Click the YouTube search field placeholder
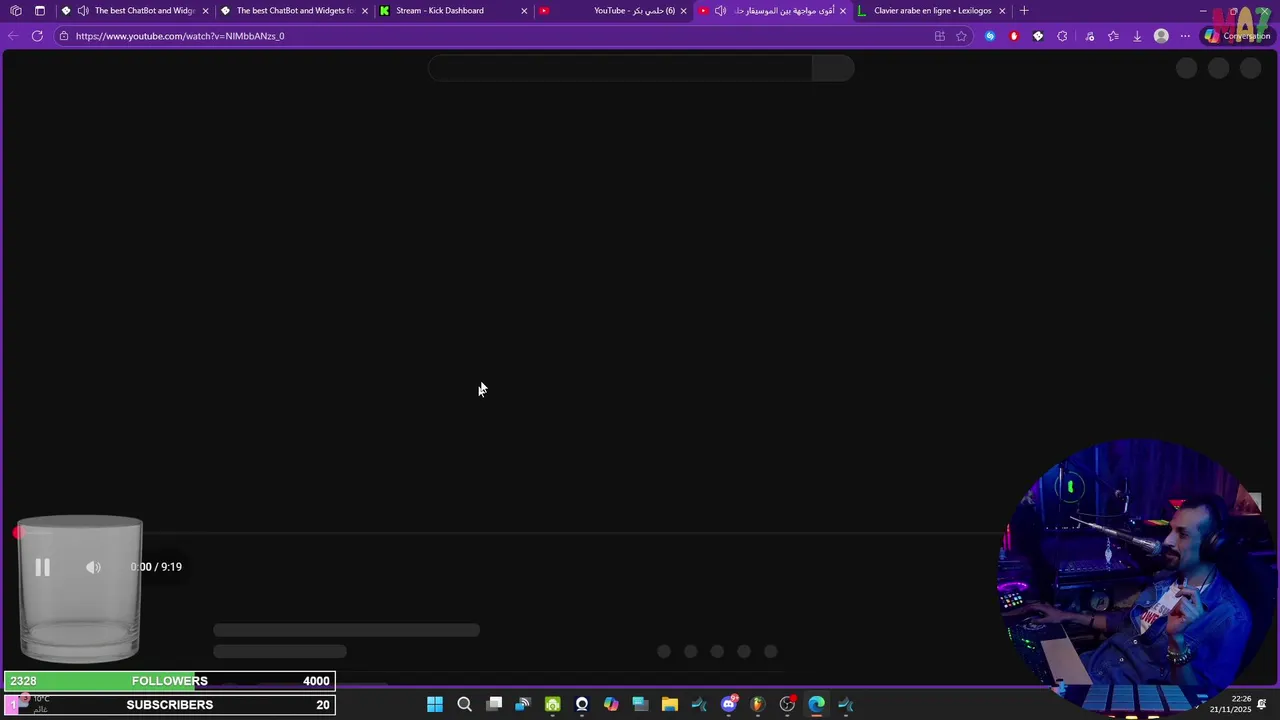 point(620,68)
